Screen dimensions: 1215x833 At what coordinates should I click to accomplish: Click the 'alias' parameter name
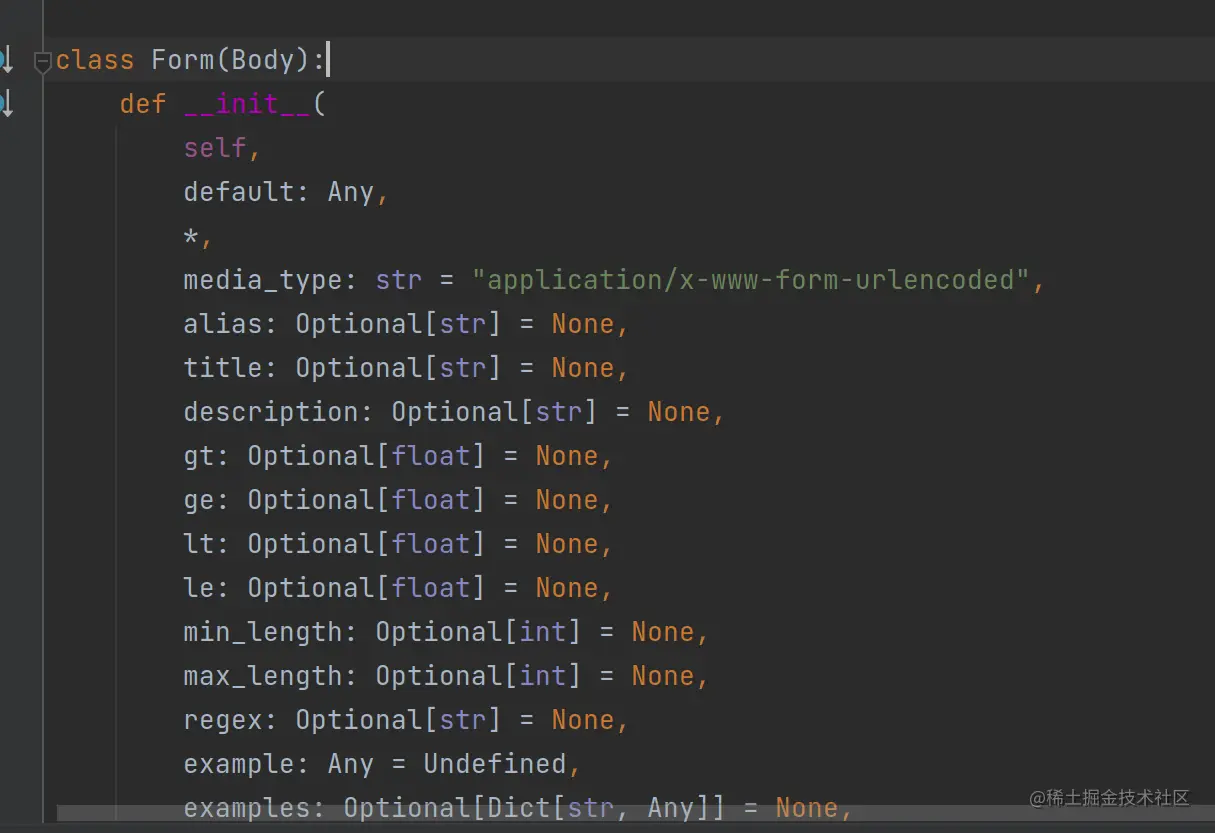(x=223, y=324)
